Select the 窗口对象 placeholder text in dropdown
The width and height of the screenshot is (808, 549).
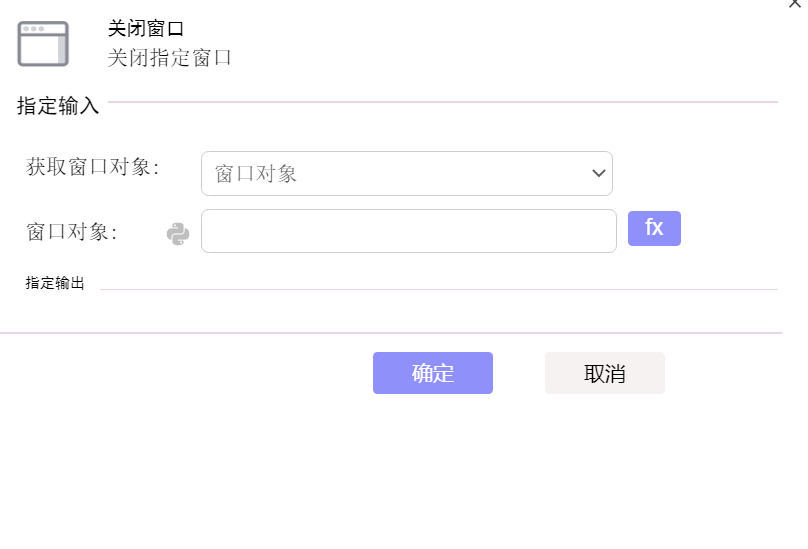tap(256, 174)
